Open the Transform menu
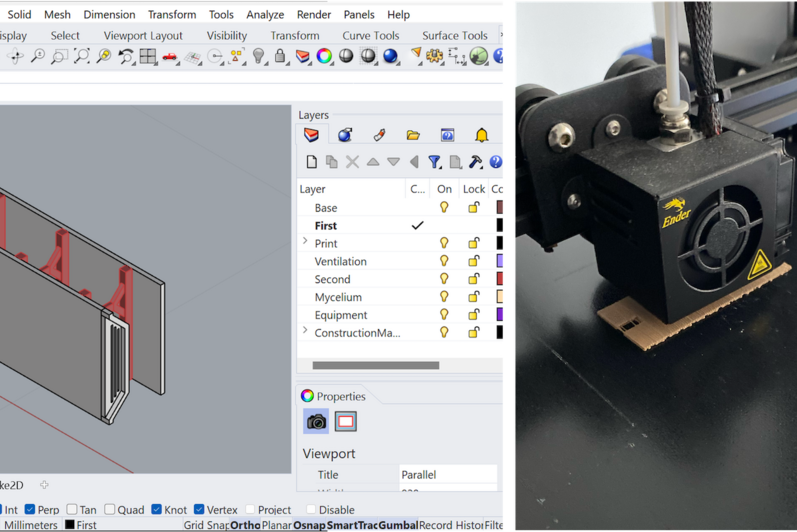Image resolution: width=797 pixels, height=532 pixels. tap(172, 15)
